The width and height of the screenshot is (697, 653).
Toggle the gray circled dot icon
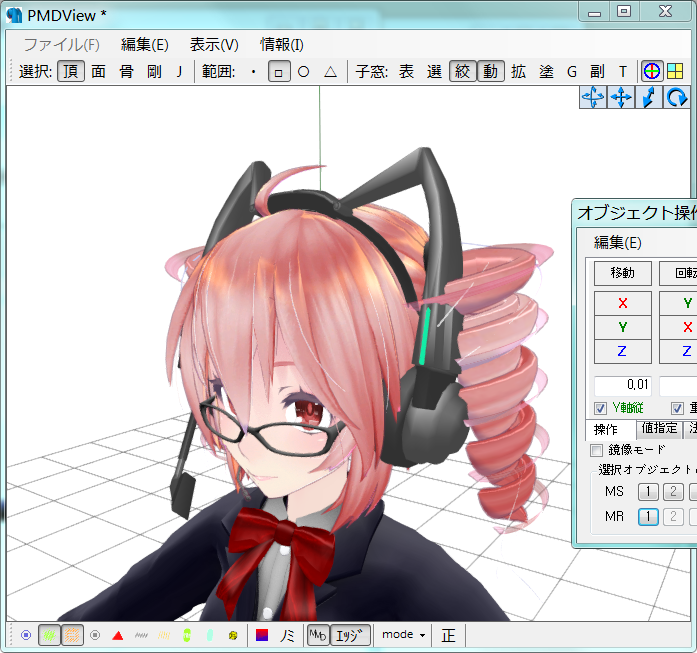(95, 635)
